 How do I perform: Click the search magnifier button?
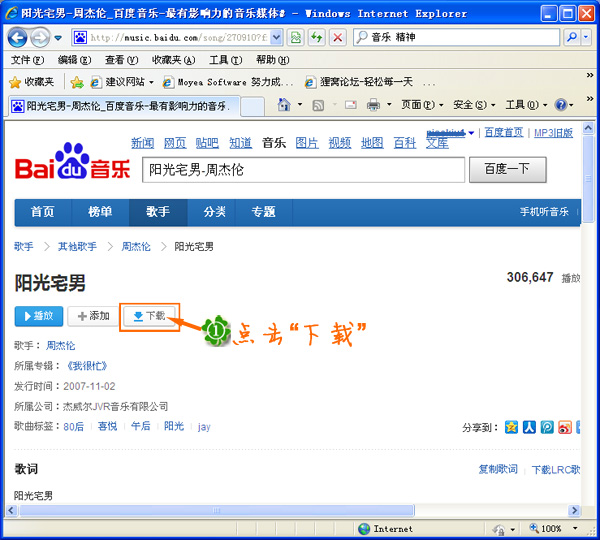572,38
